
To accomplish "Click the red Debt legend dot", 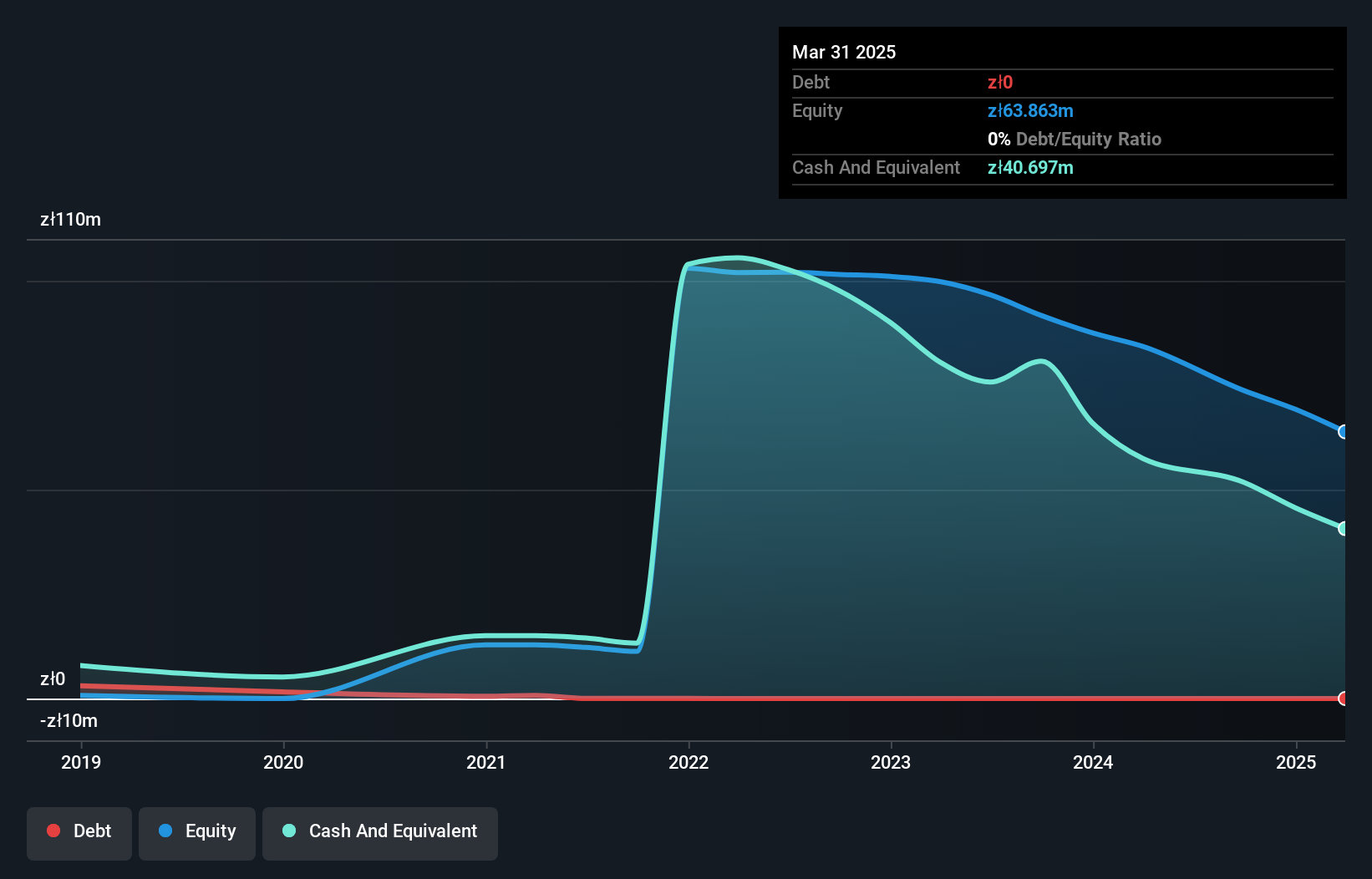I will [x=53, y=831].
